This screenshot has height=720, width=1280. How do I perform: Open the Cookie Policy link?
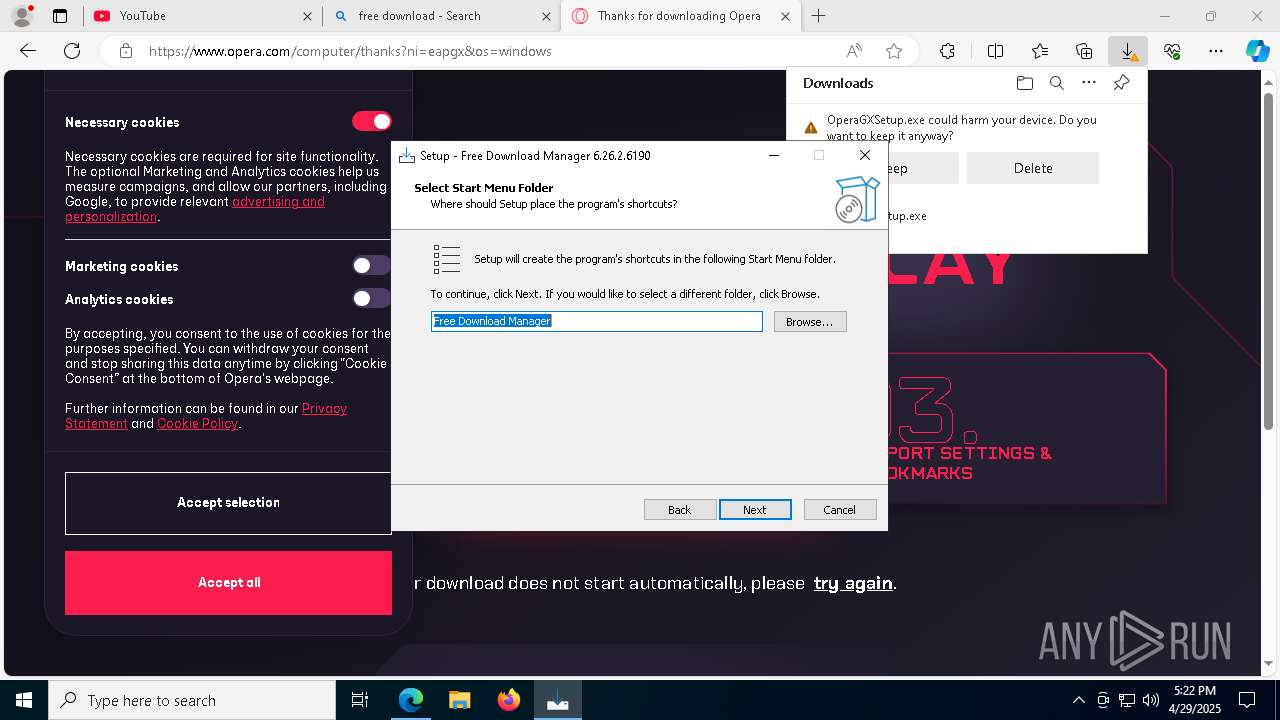pyautogui.click(x=197, y=424)
